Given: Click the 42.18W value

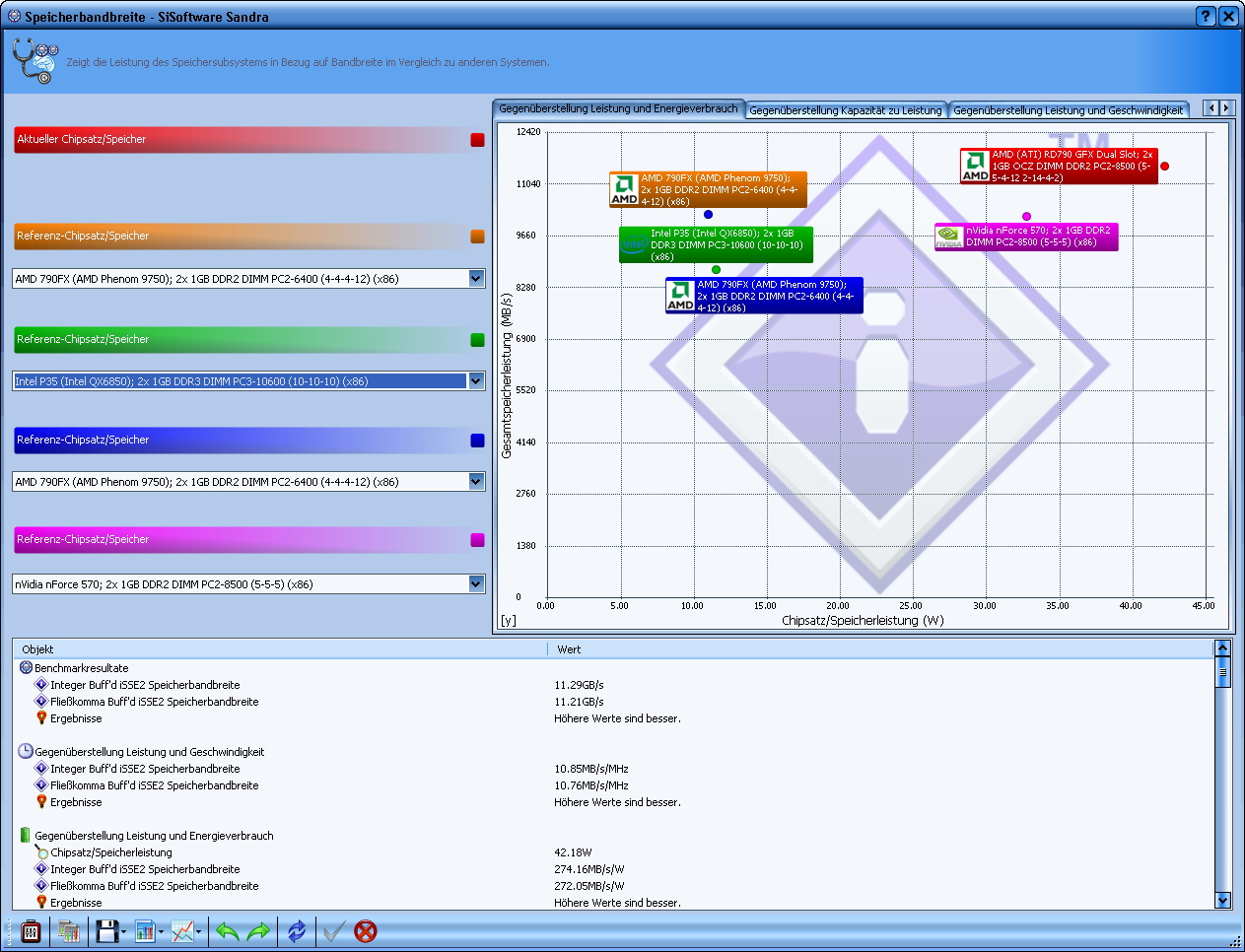Looking at the screenshot, I should pyautogui.click(x=573, y=852).
